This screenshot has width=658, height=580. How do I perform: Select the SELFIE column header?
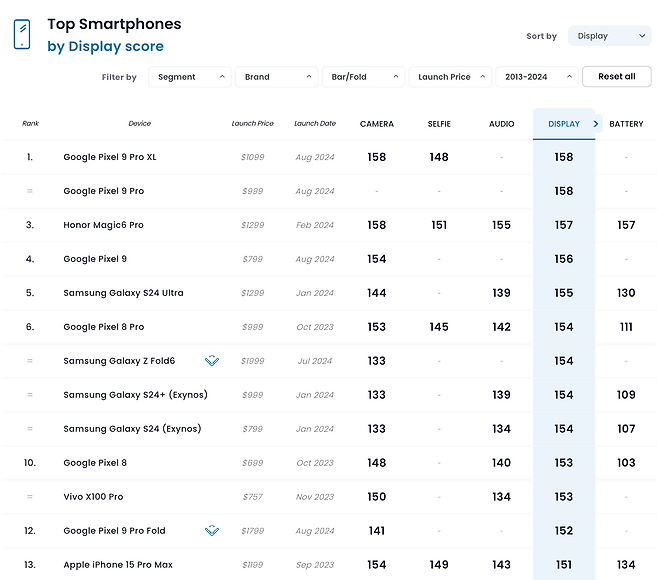click(439, 124)
